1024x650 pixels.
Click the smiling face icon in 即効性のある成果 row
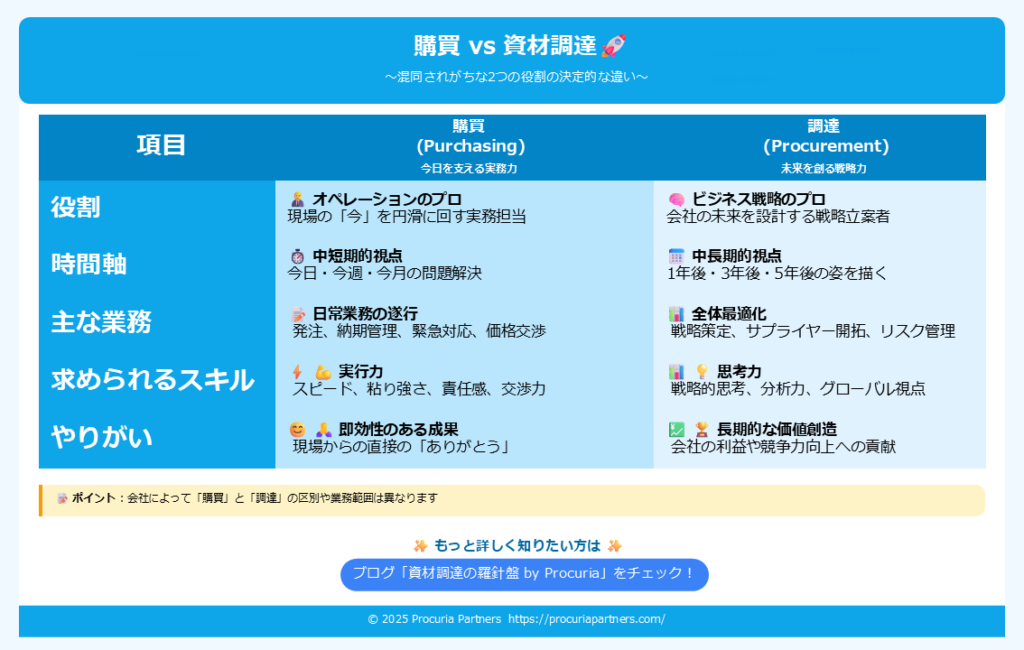297,429
